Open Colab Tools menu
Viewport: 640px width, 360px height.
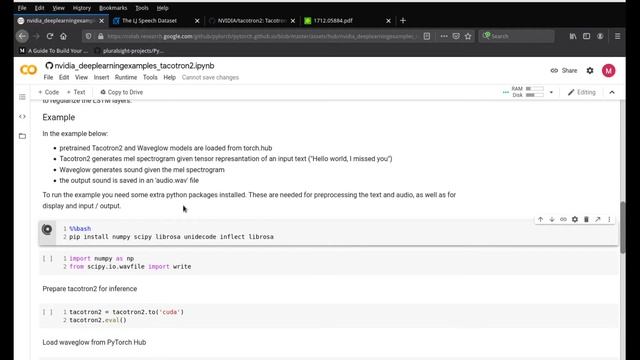[x=150, y=78]
